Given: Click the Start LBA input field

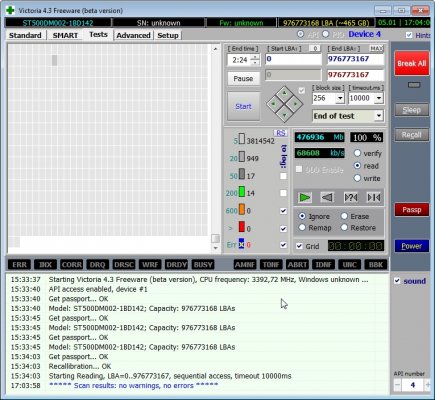Looking at the screenshot, I should coord(293,59).
